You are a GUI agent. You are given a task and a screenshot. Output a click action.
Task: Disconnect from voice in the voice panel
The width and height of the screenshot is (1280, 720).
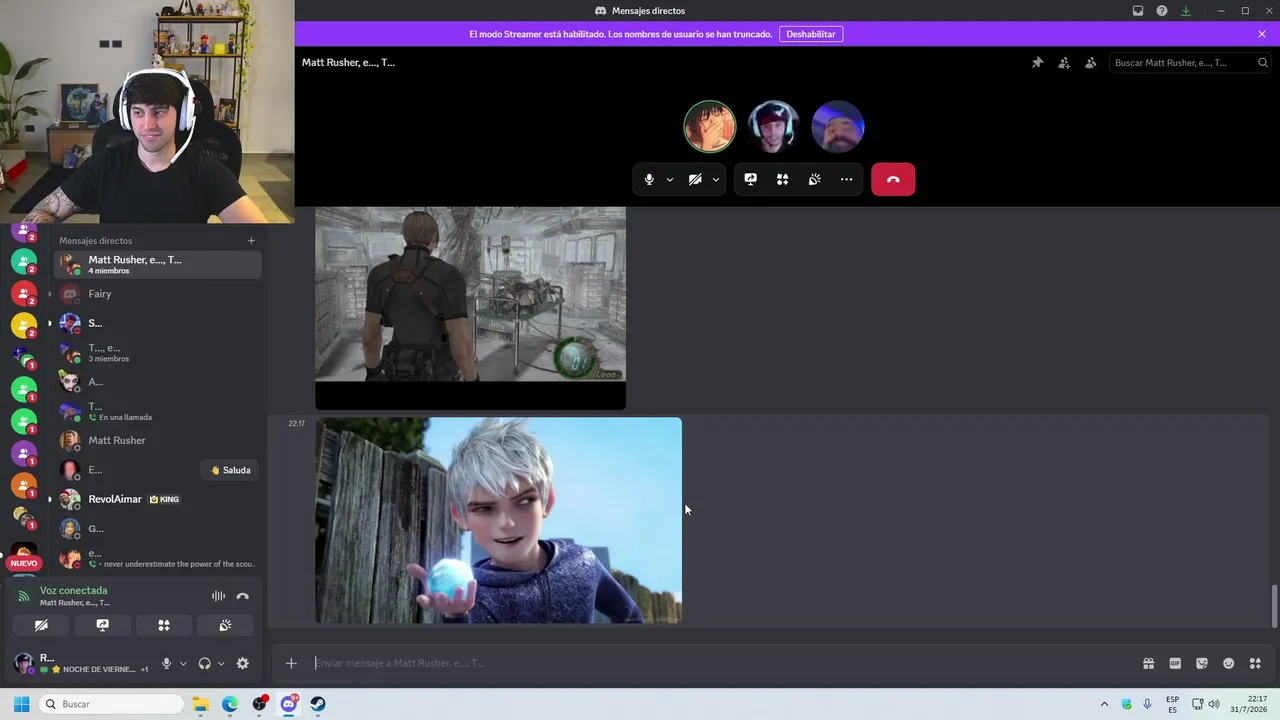pyautogui.click(x=242, y=596)
